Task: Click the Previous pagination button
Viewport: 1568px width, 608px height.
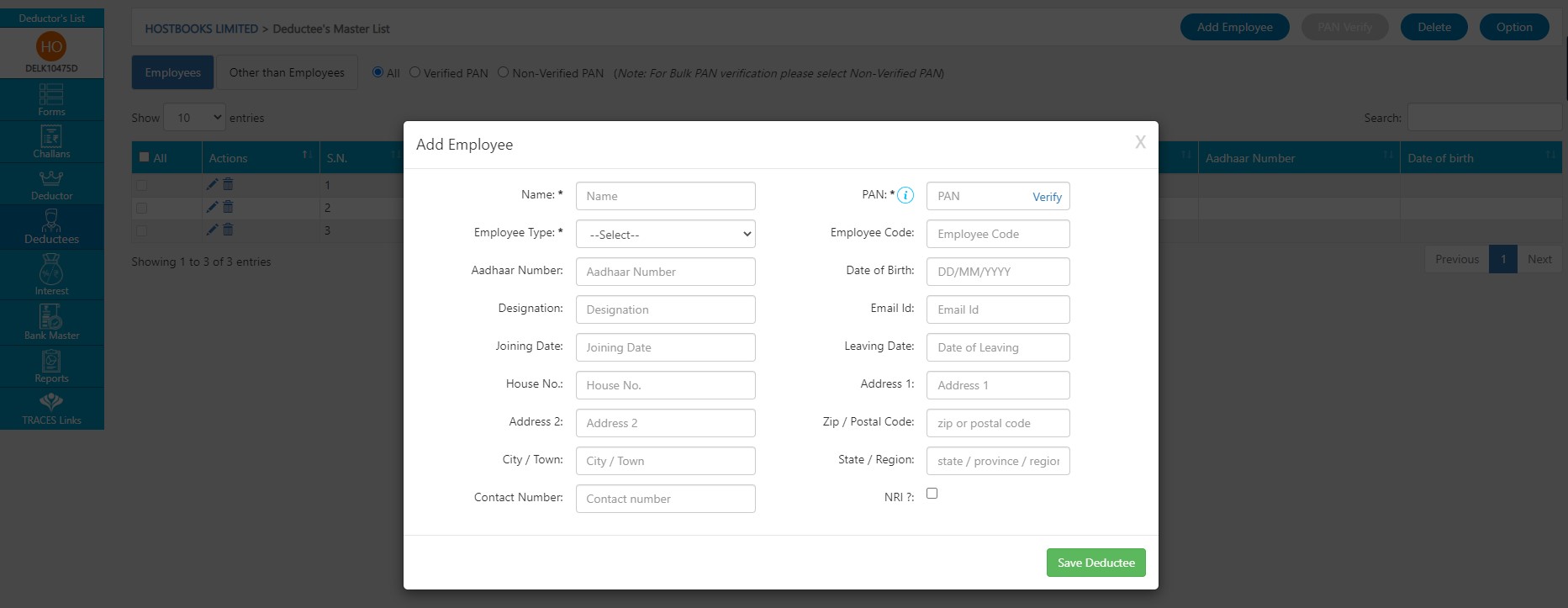Action: [x=1456, y=259]
